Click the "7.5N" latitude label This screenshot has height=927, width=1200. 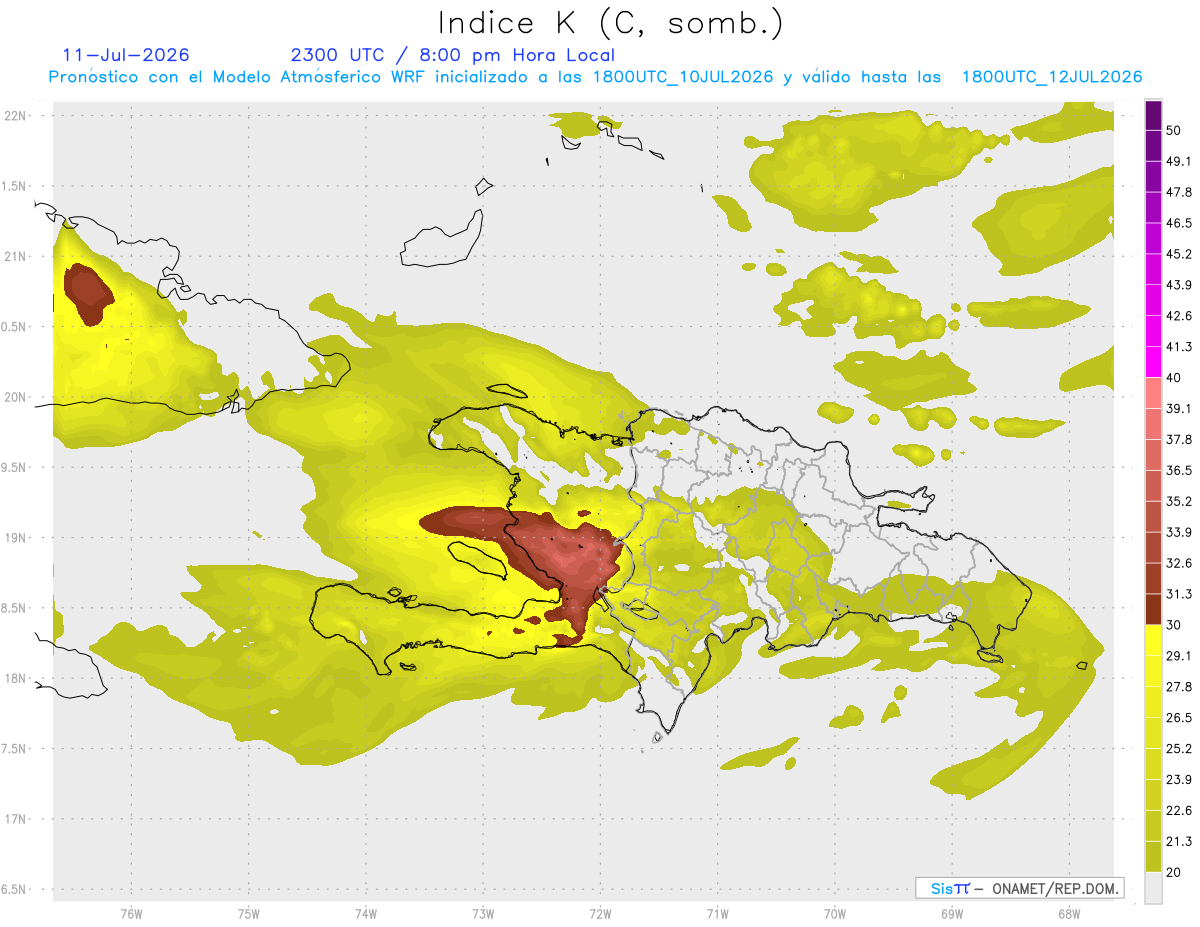pyautogui.click(x=14, y=749)
